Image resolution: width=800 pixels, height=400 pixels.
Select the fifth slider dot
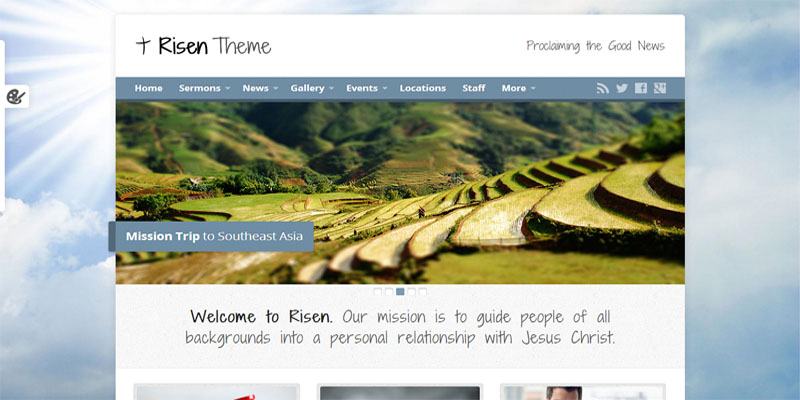[422, 292]
